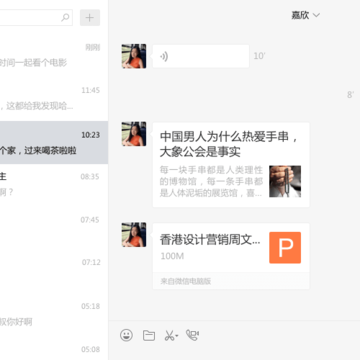Image resolution: width=360 pixels, height=360 pixels.
Task: Click the search magnifier icon
Action: click(65, 17)
